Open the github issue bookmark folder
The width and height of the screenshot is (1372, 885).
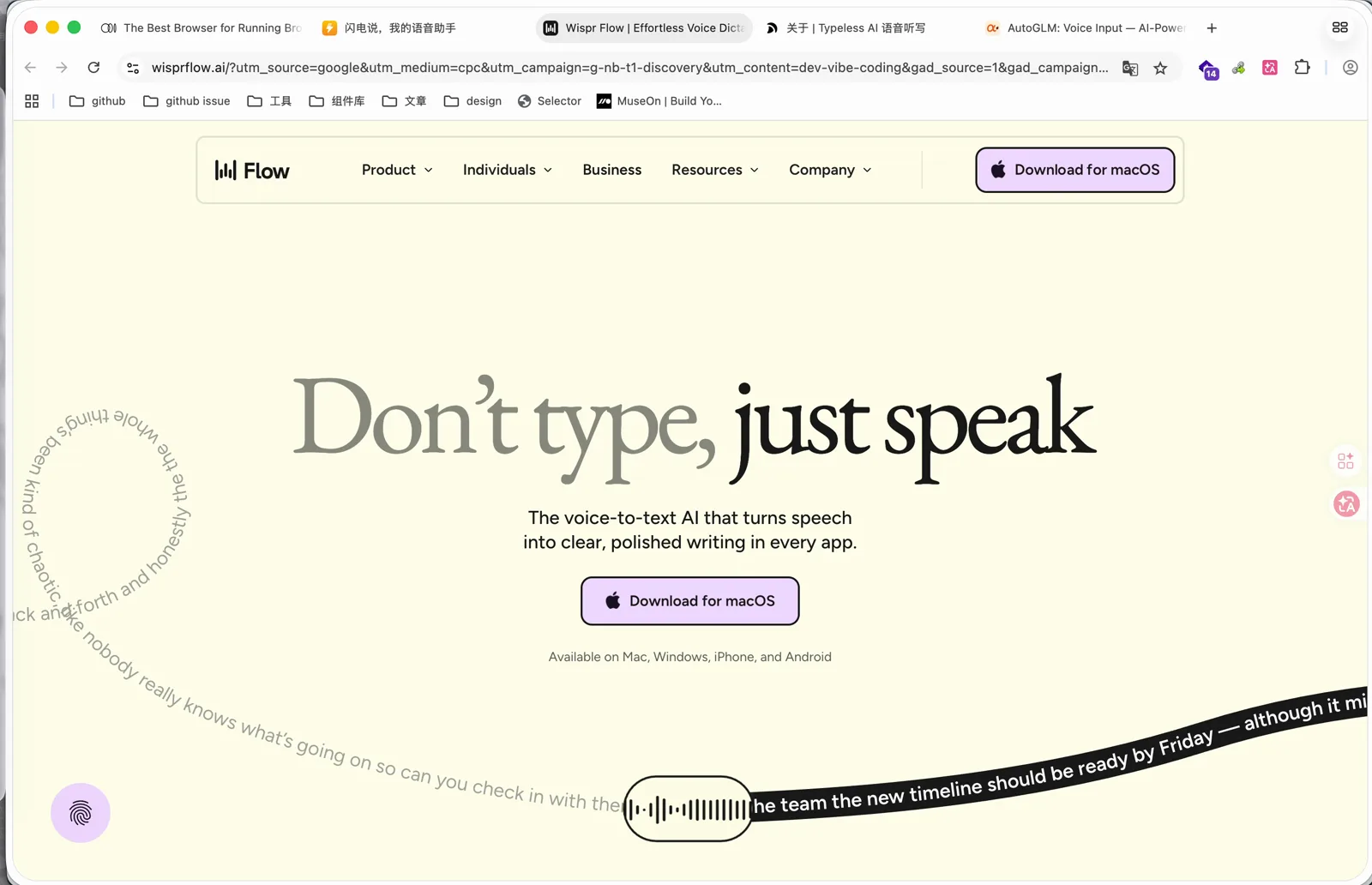pos(186,101)
